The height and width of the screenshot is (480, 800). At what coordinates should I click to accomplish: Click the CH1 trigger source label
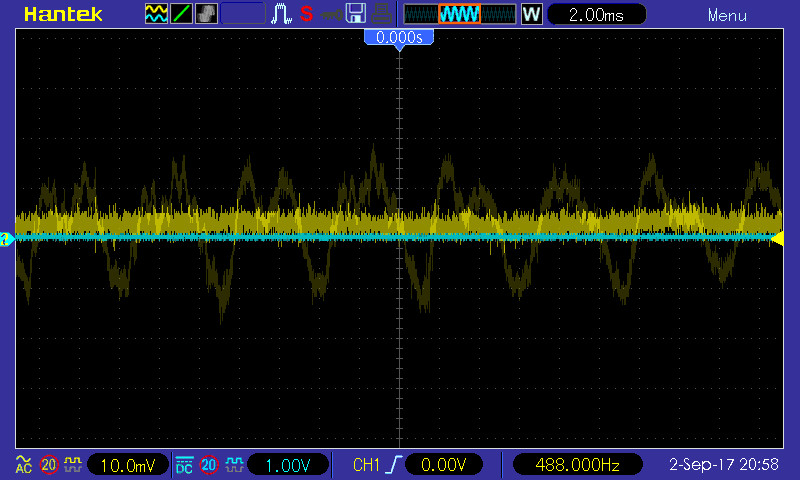(x=366, y=465)
